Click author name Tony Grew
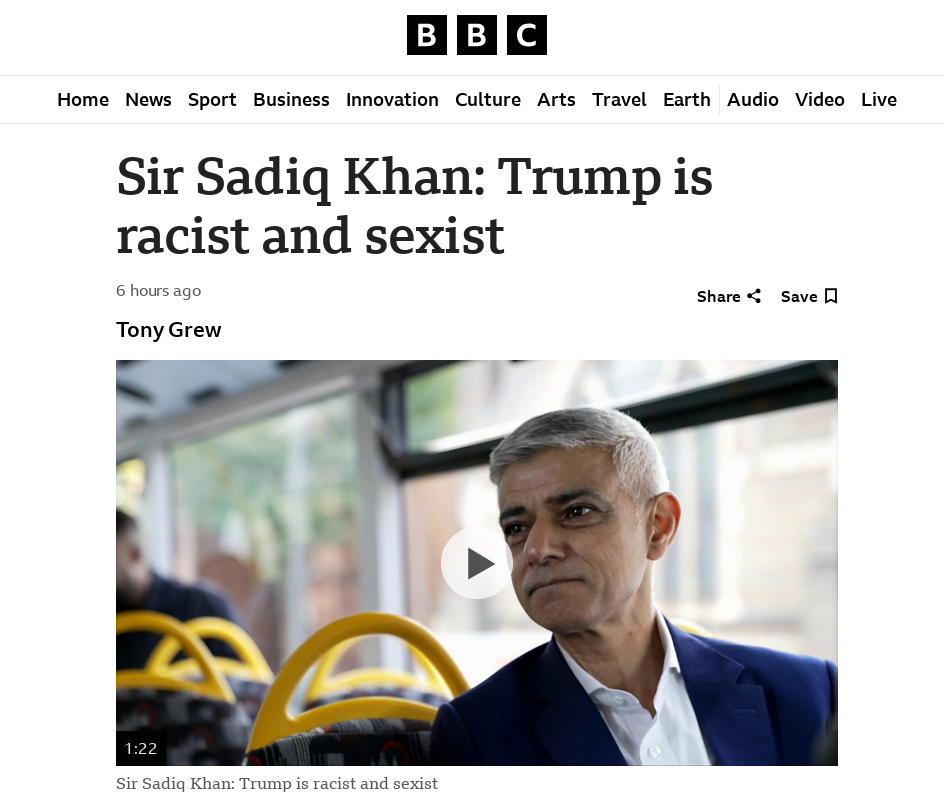 point(169,330)
